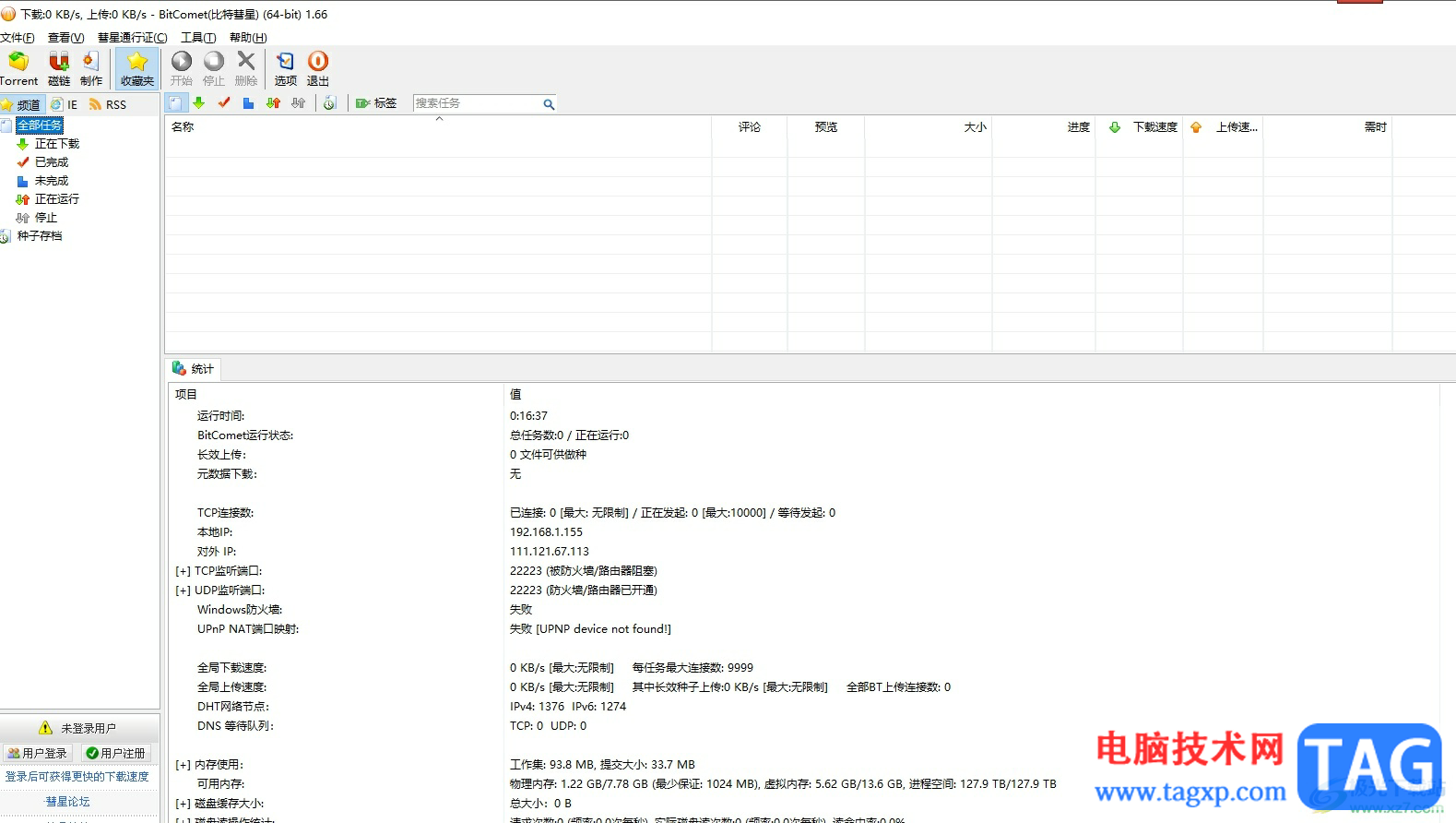Open 选项 options
This screenshot has width=1456, height=823.
coord(286,68)
